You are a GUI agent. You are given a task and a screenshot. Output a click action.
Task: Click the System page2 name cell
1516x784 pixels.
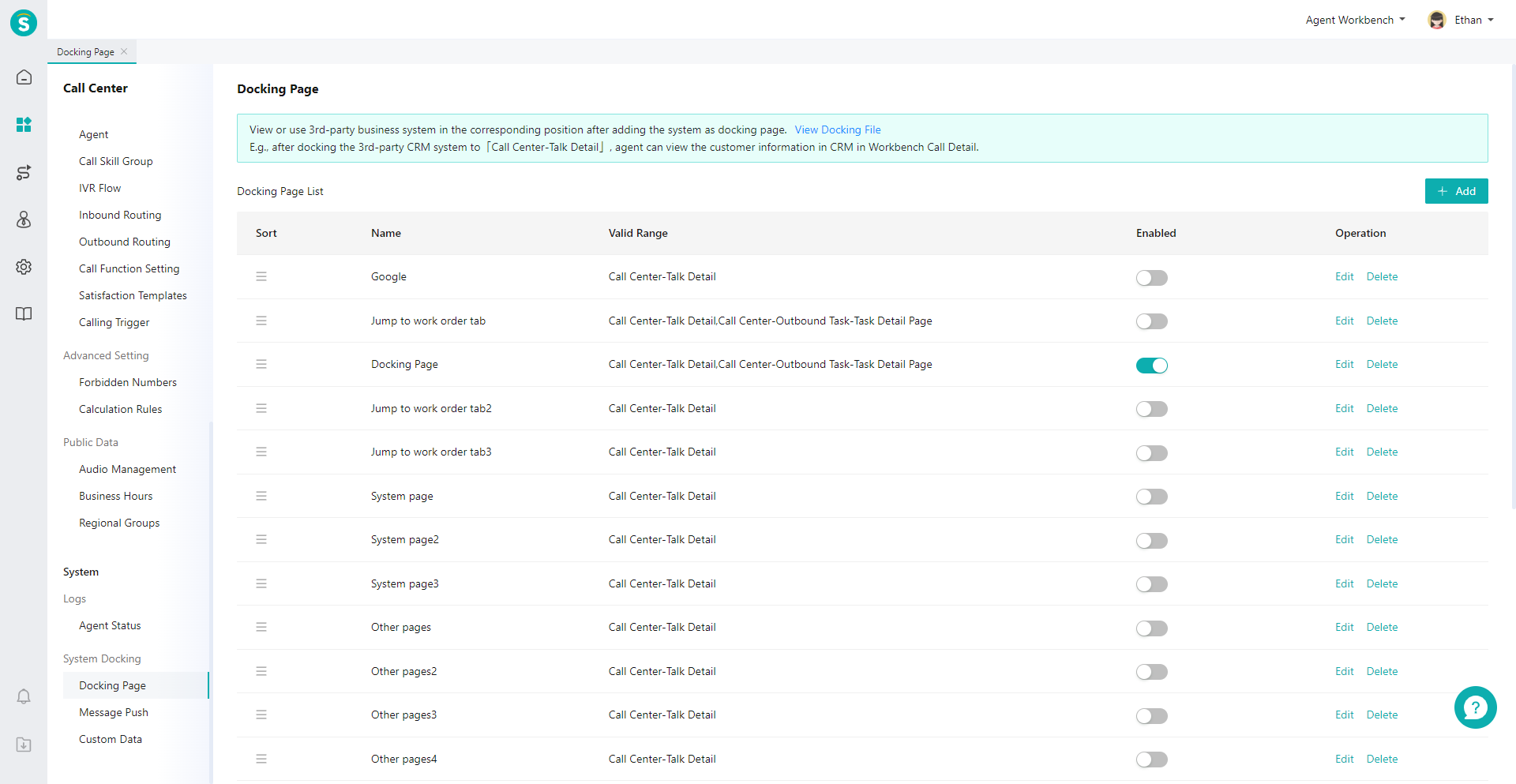[x=405, y=539]
